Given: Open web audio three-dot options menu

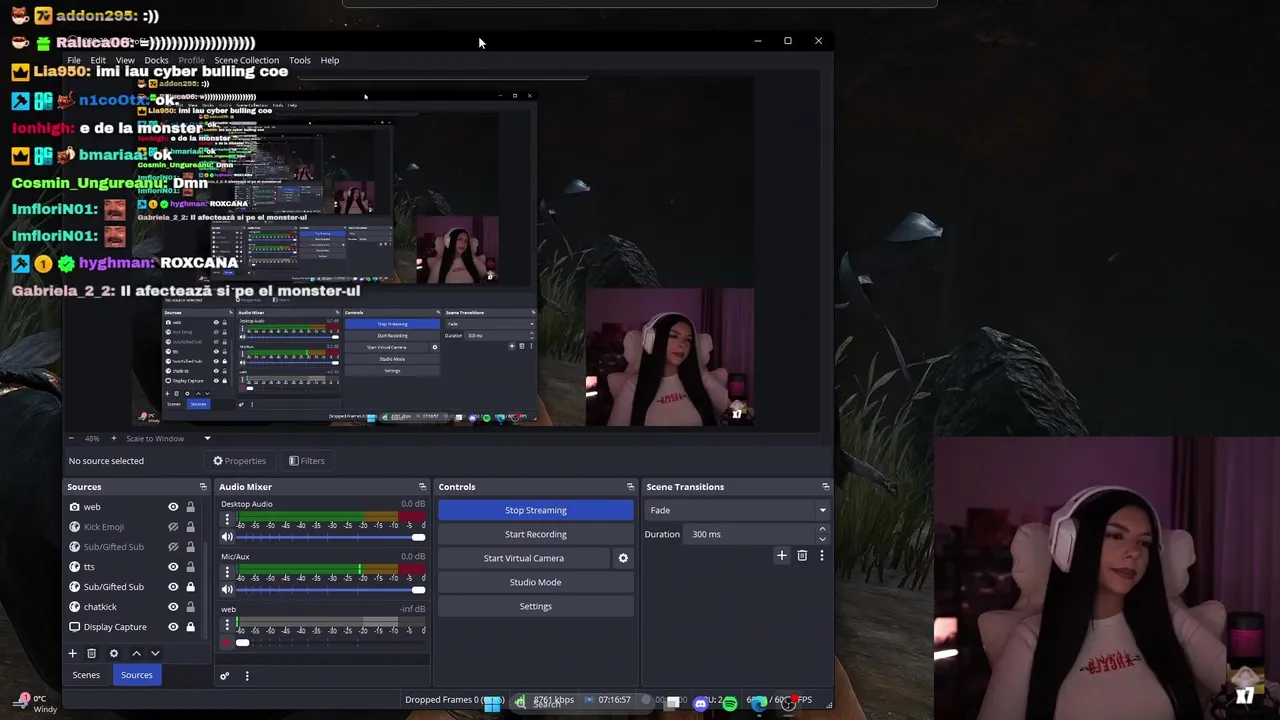Looking at the screenshot, I should pyautogui.click(x=227, y=626).
